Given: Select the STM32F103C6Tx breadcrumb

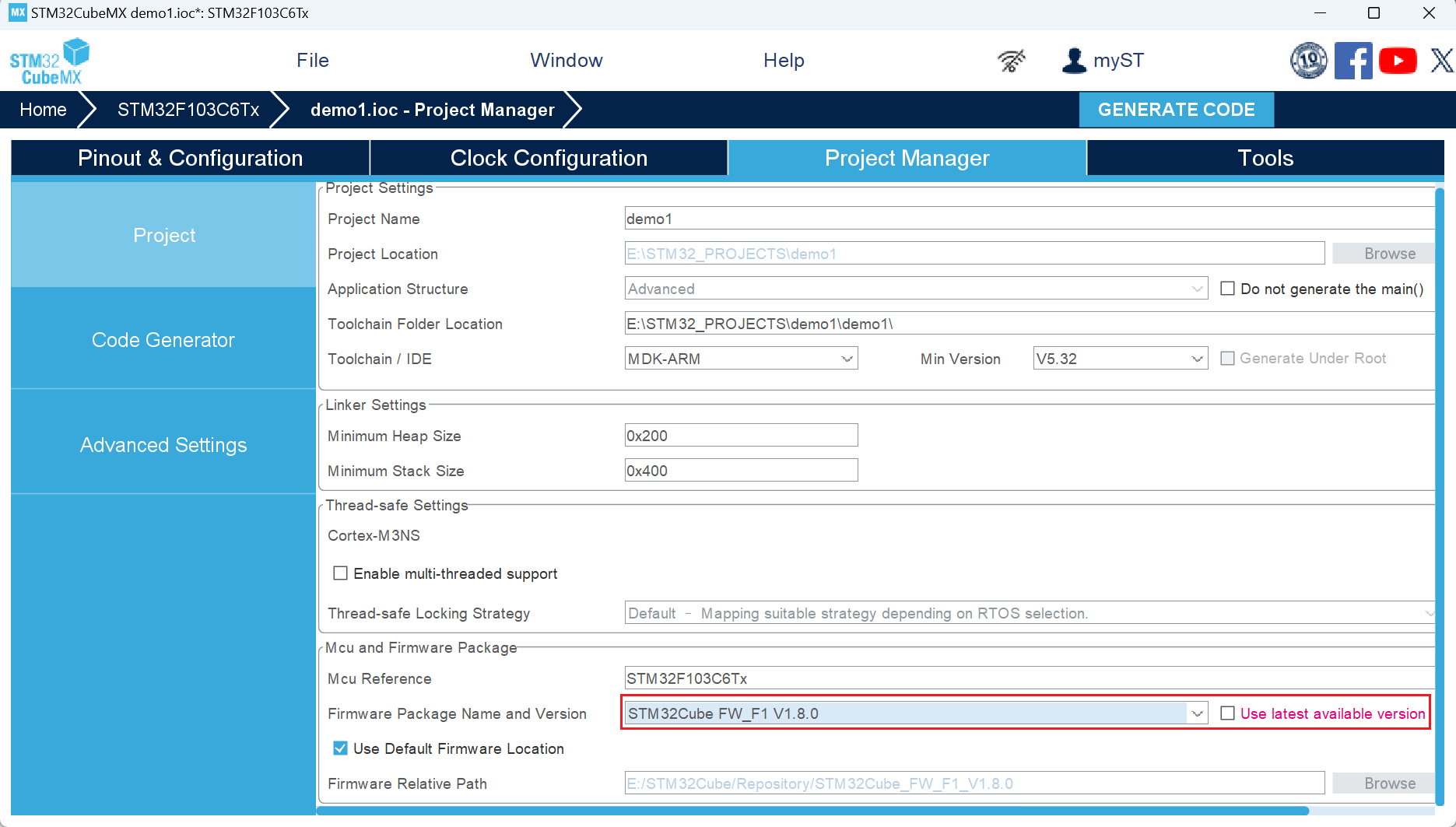Looking at the screenshot, I should point(188,110).
